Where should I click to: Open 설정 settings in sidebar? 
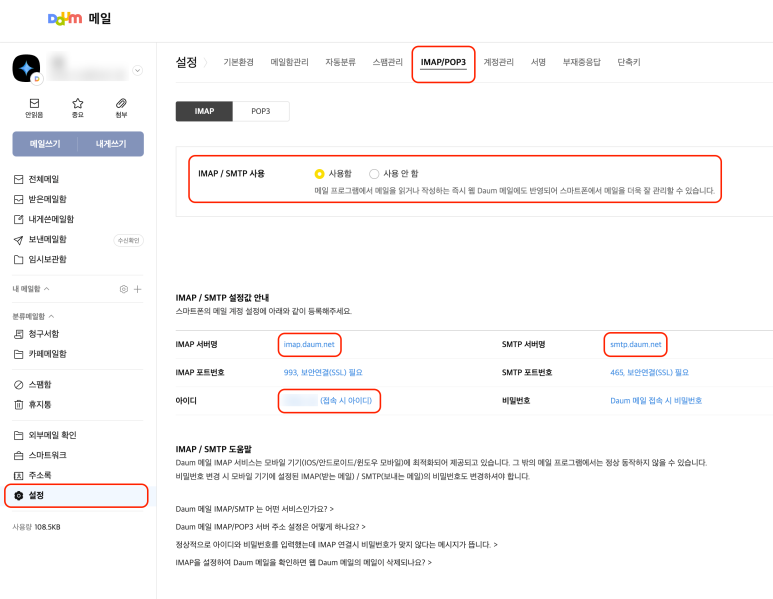click(x=76, y=495)
